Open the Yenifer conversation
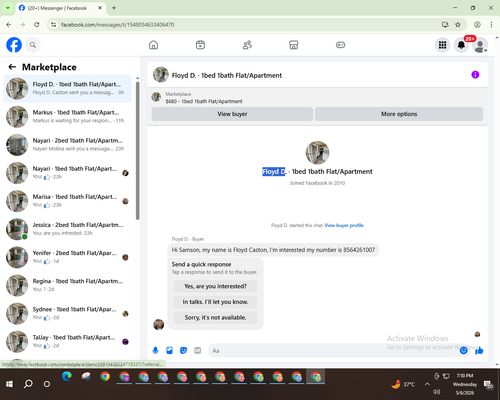The width and height of the screenshot is (500, 400). pos(67,257)
